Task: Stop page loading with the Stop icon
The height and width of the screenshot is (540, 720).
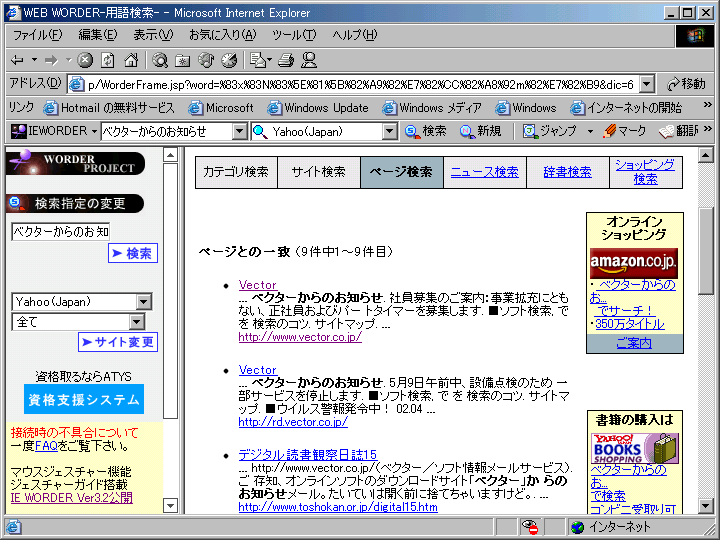Action: 85,60
